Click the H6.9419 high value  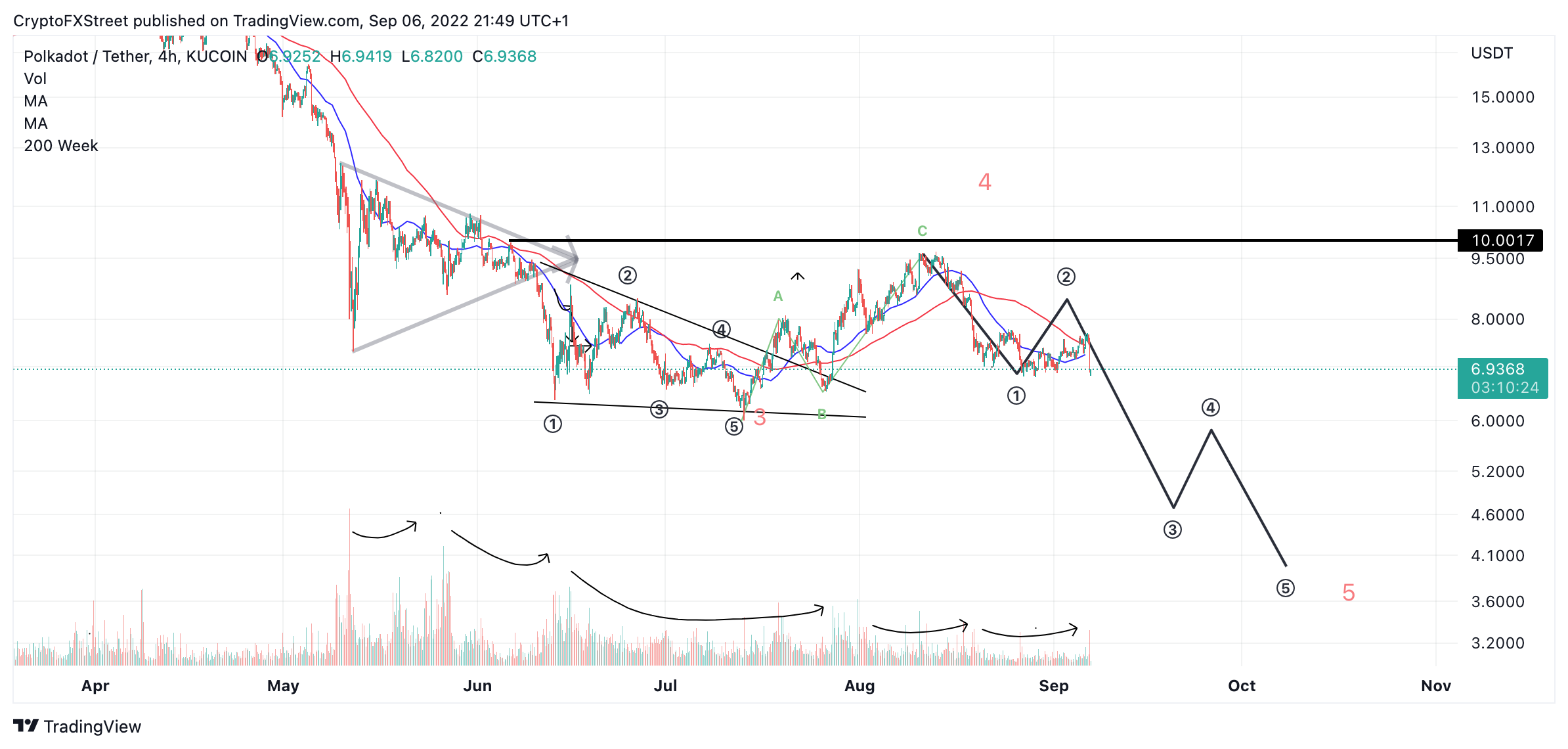(360, 57)
